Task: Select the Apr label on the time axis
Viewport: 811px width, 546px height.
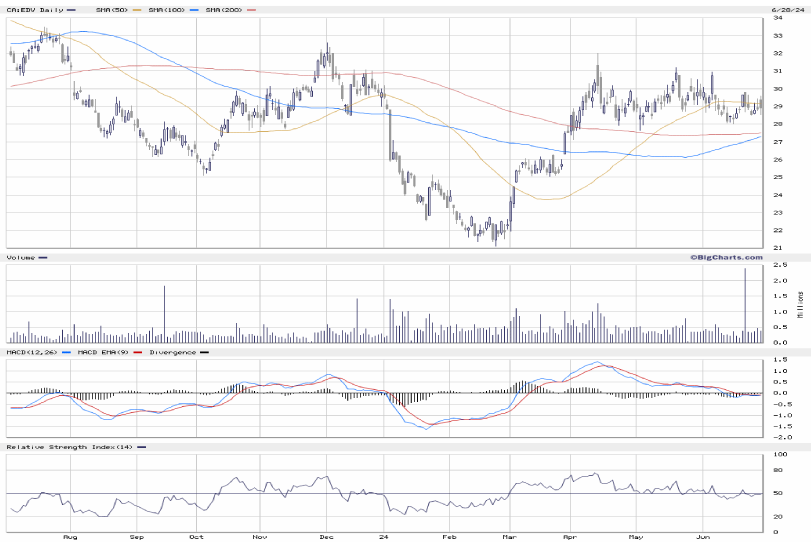Action: (x=571, y=536)
